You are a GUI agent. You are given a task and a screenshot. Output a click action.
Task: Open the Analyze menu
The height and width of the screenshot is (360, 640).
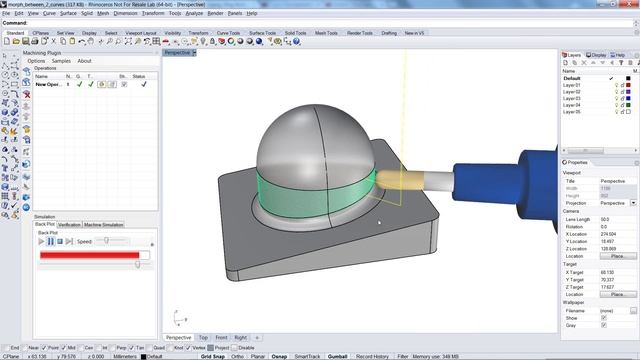coord(194,13)
